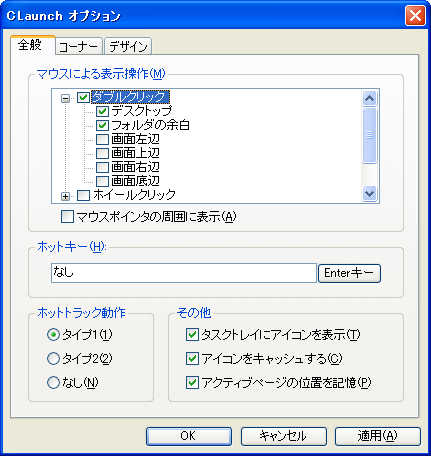Switch to the コーナー tab
This screenshot has width=431, height=456.
click(78, 46)
